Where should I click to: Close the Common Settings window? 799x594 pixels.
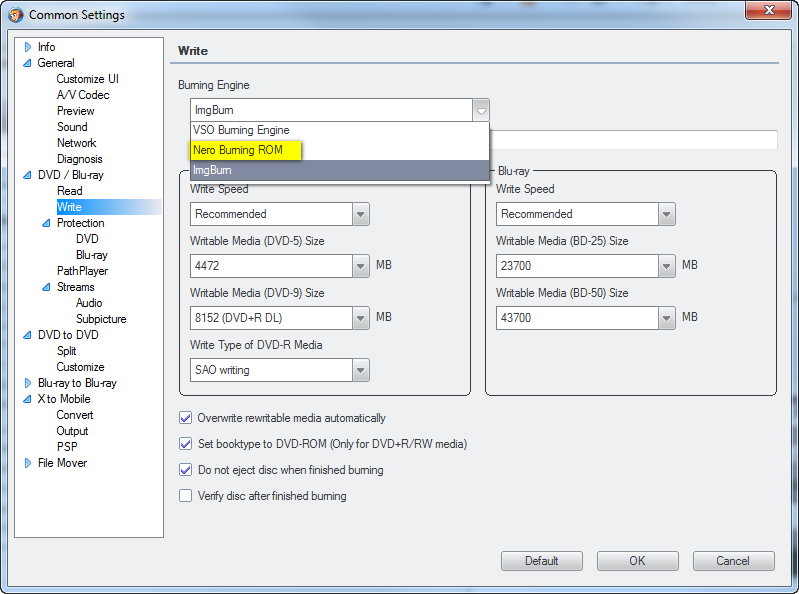pyautogui.click(x=769, y=10)
